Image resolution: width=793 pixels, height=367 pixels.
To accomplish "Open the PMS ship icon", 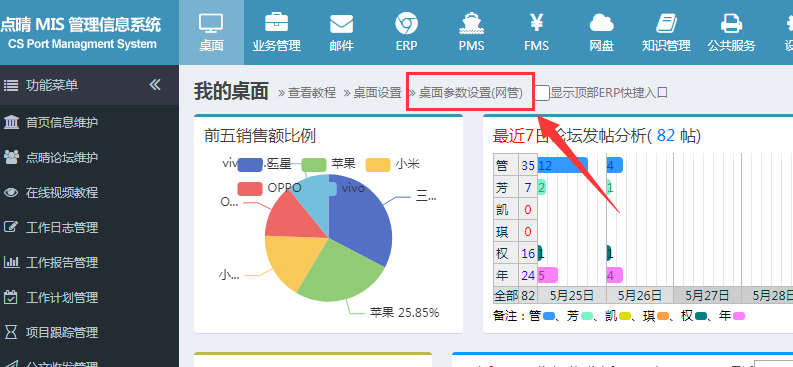I will point(471,23).
